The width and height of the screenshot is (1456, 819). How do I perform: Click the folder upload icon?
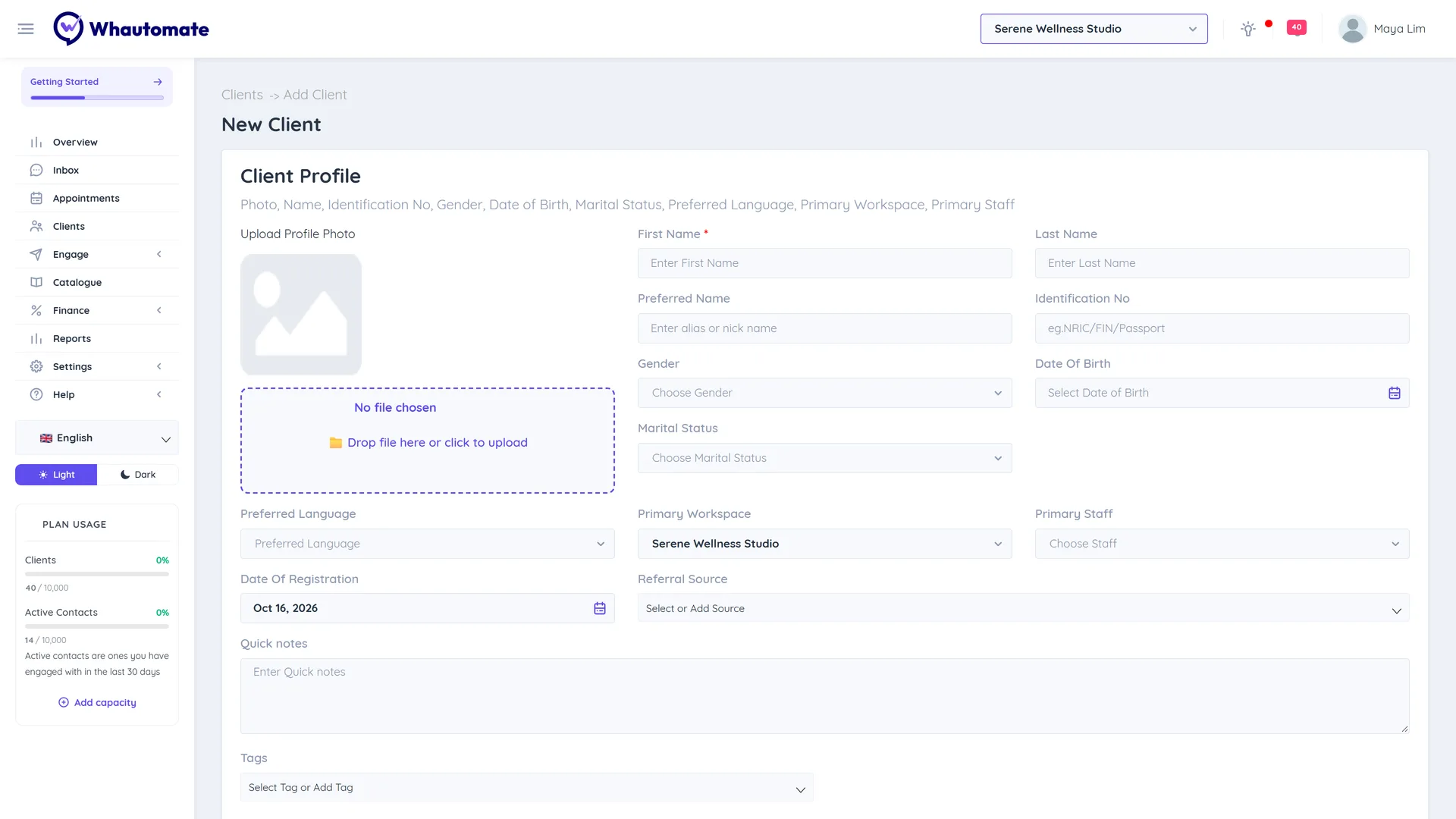(336, 443)
